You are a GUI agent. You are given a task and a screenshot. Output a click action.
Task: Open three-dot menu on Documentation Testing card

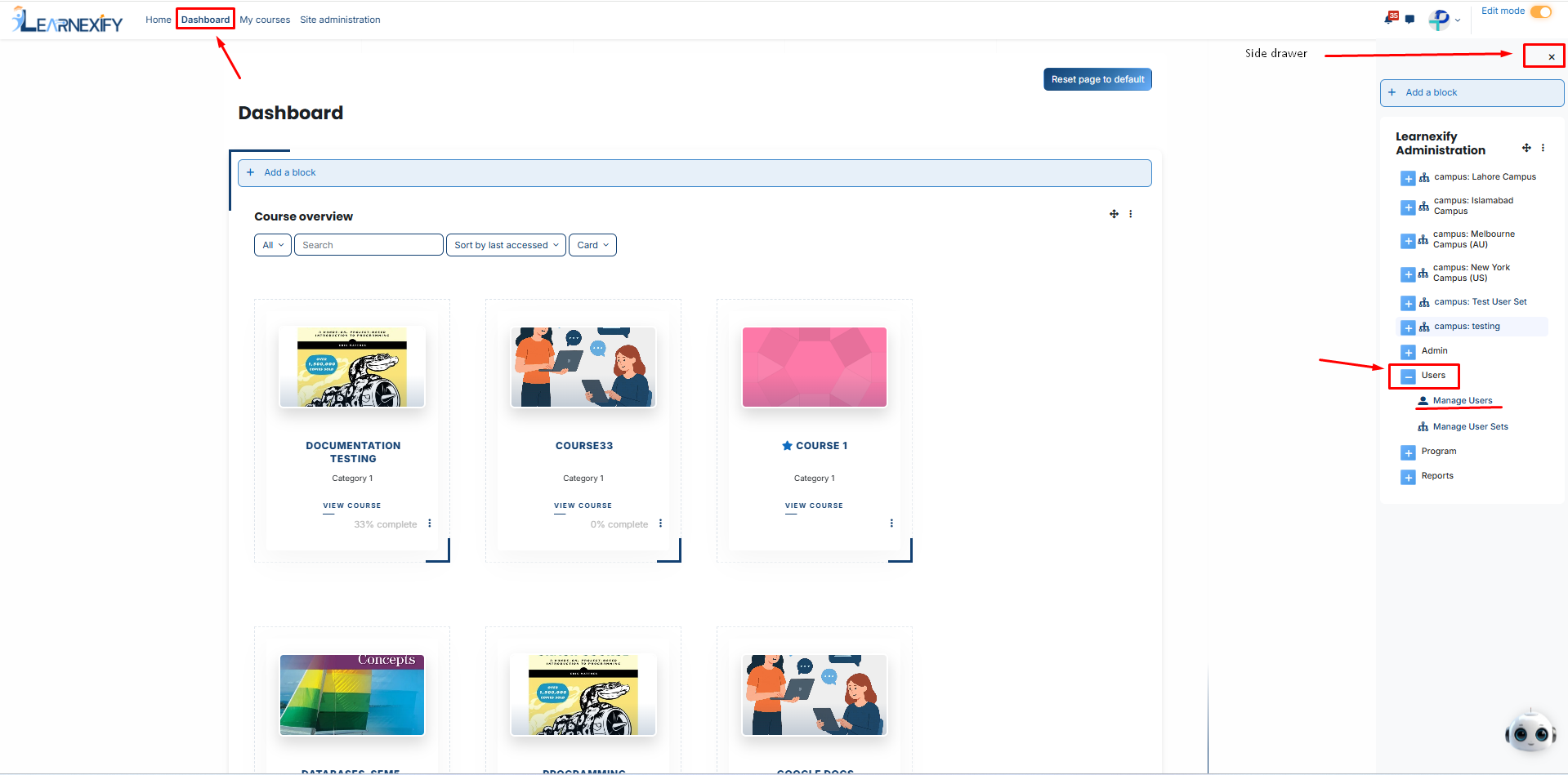click(x=429, y=523)
